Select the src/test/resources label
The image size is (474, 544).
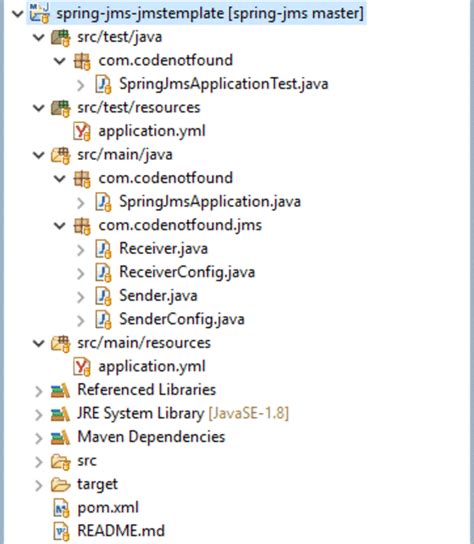click(x=139, y=108)
